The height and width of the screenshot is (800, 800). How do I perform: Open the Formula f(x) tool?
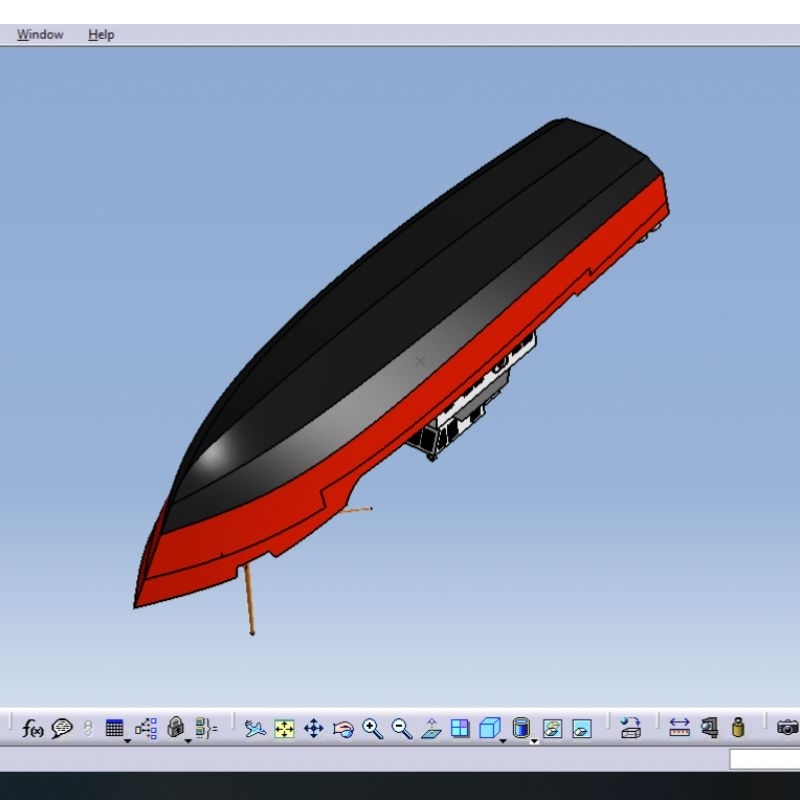click(x=32, y=729)
